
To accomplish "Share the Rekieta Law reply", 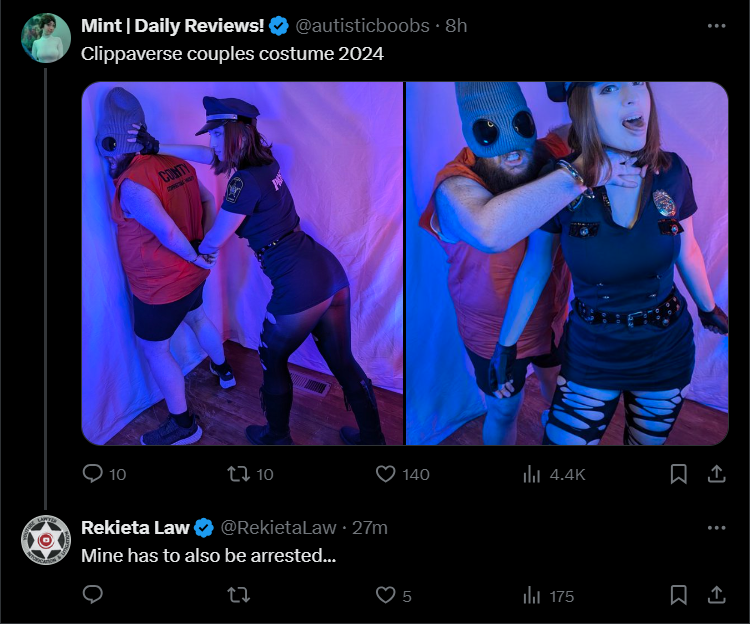I will pyautogui.click(x=716, y=595).
